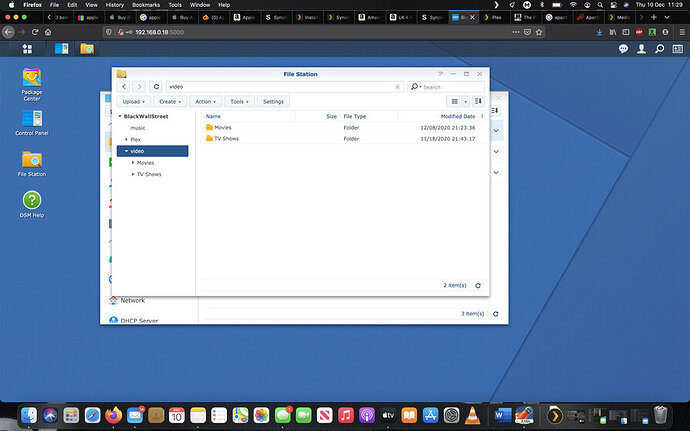
Task: Open Trash in the Dock
Action: tap(660, 415)
